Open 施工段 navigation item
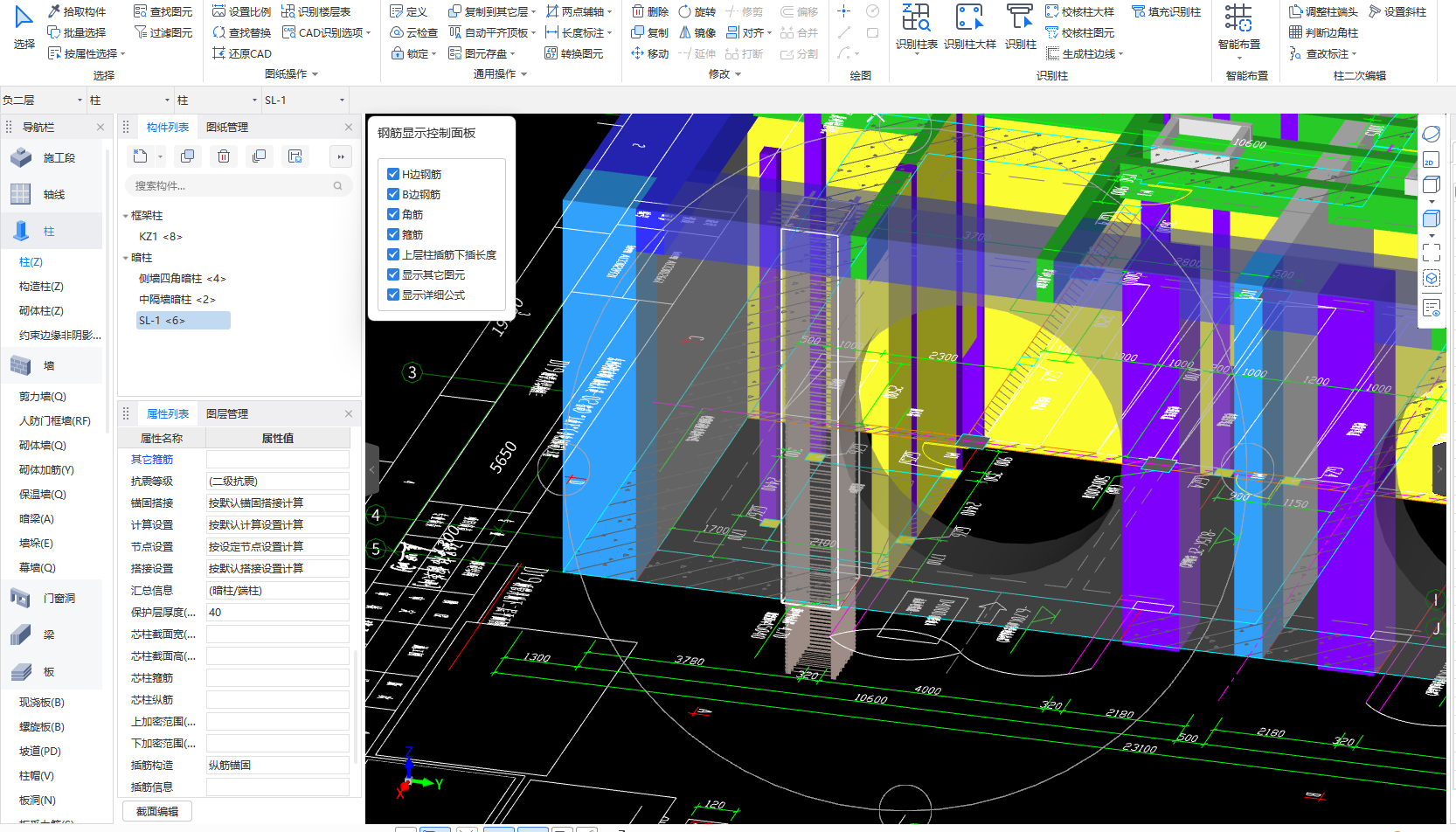The height and width of the screenshot is (832, 1456). 52,158
